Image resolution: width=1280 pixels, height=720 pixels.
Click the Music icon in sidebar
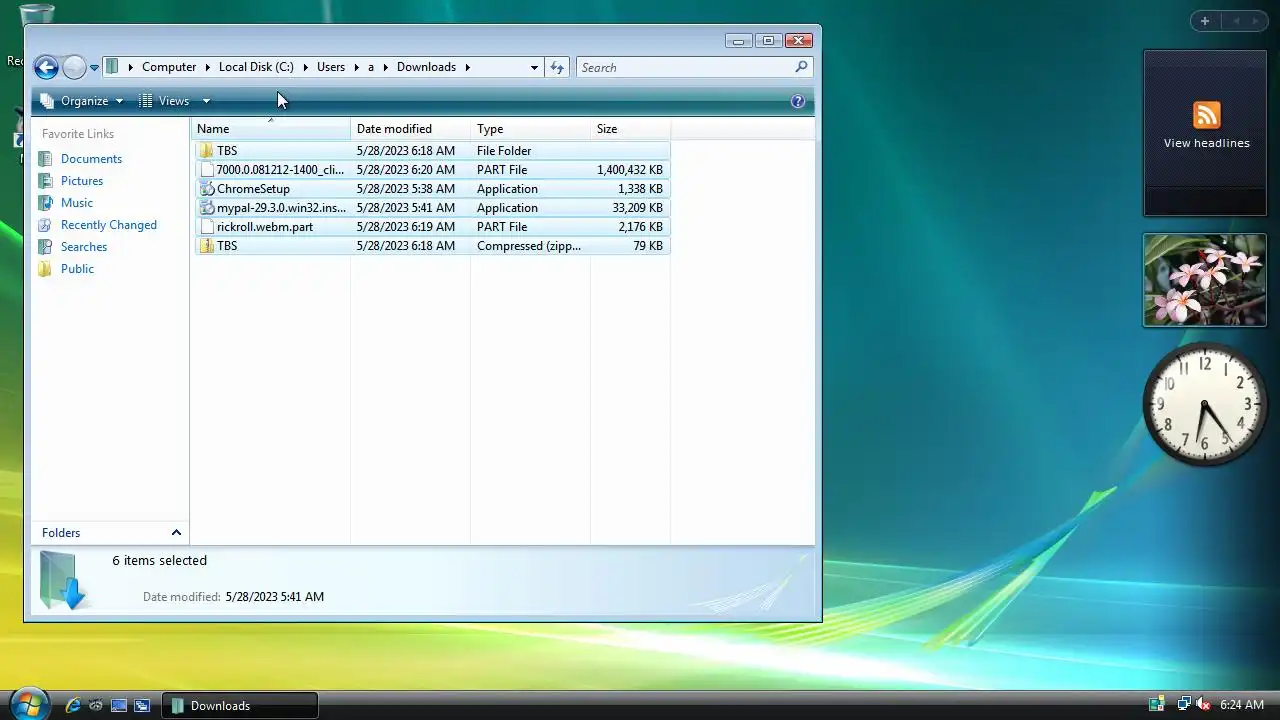45,203
